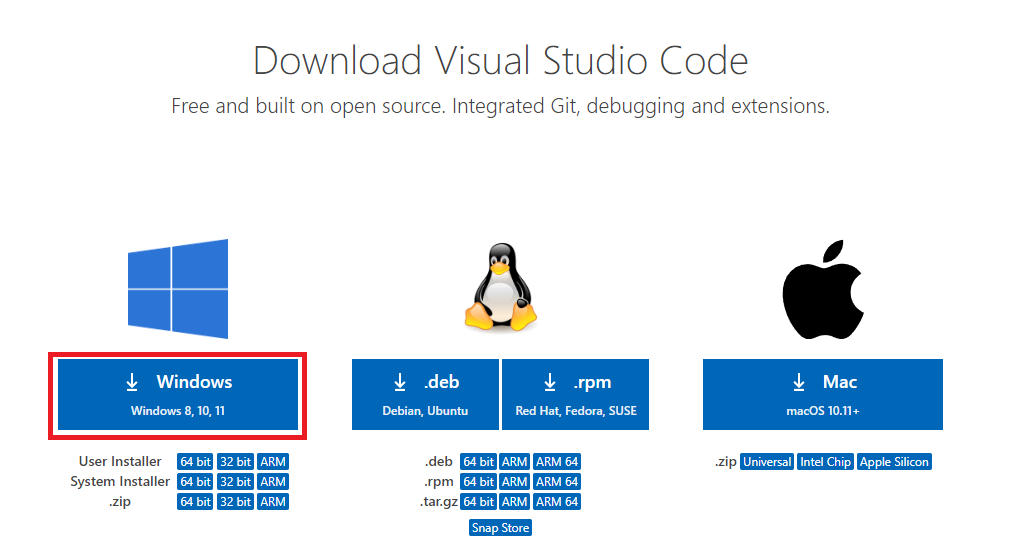Download the .deb package for Debian, Ubuntu
This screenshot has width=1013, height=552.
(x=425, y=395)
